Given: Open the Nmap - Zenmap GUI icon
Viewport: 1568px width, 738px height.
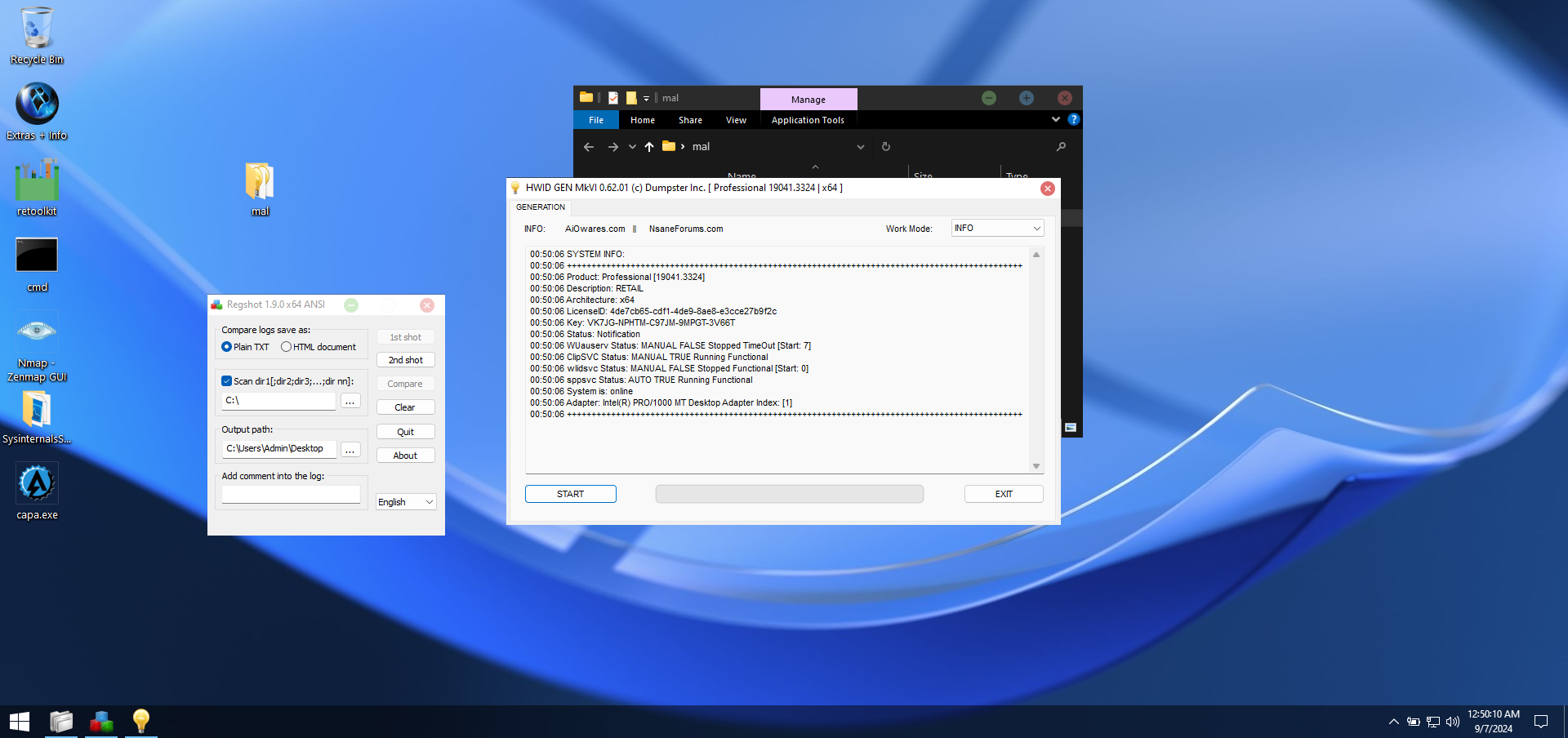Looking at the screenshot, I should [x=37, y=346].
